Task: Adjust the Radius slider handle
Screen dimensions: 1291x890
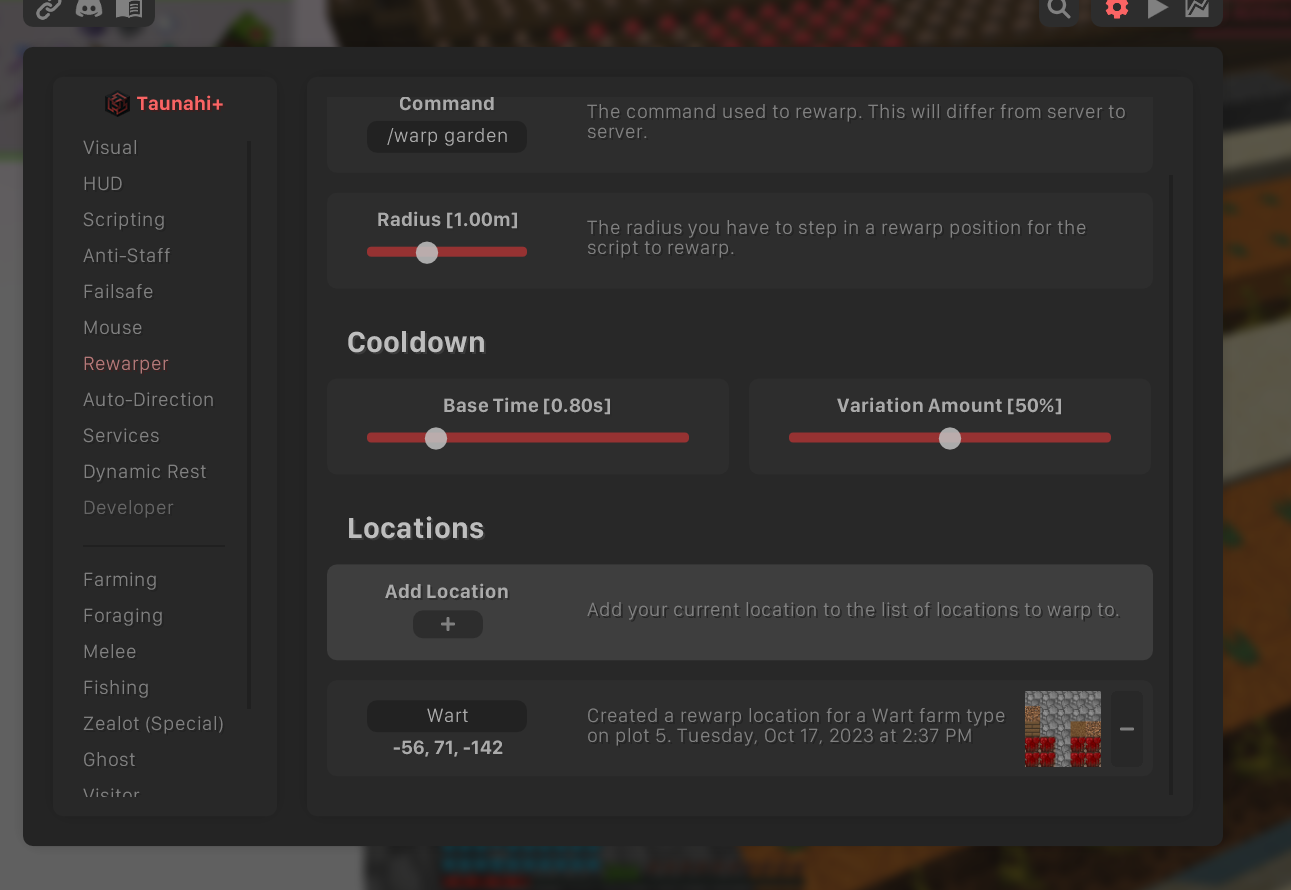Action: coord(427,252)
